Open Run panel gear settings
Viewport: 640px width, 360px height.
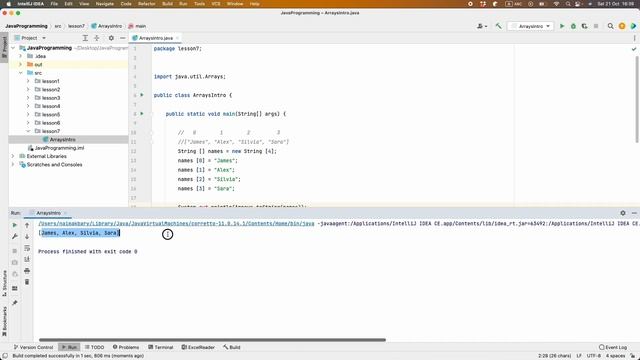click(x=623, y=213)
